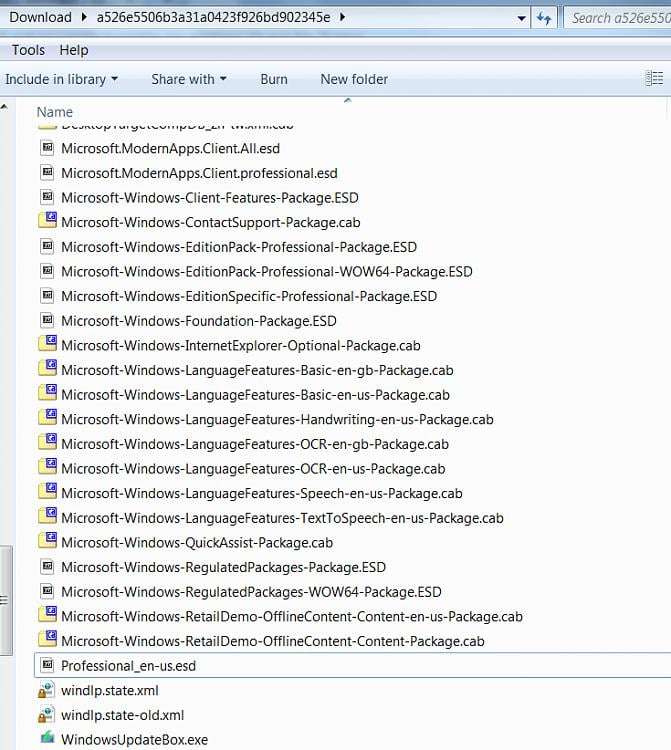Click the LanguageFeatures-OCR-en-us cab icon

(47, 467)
